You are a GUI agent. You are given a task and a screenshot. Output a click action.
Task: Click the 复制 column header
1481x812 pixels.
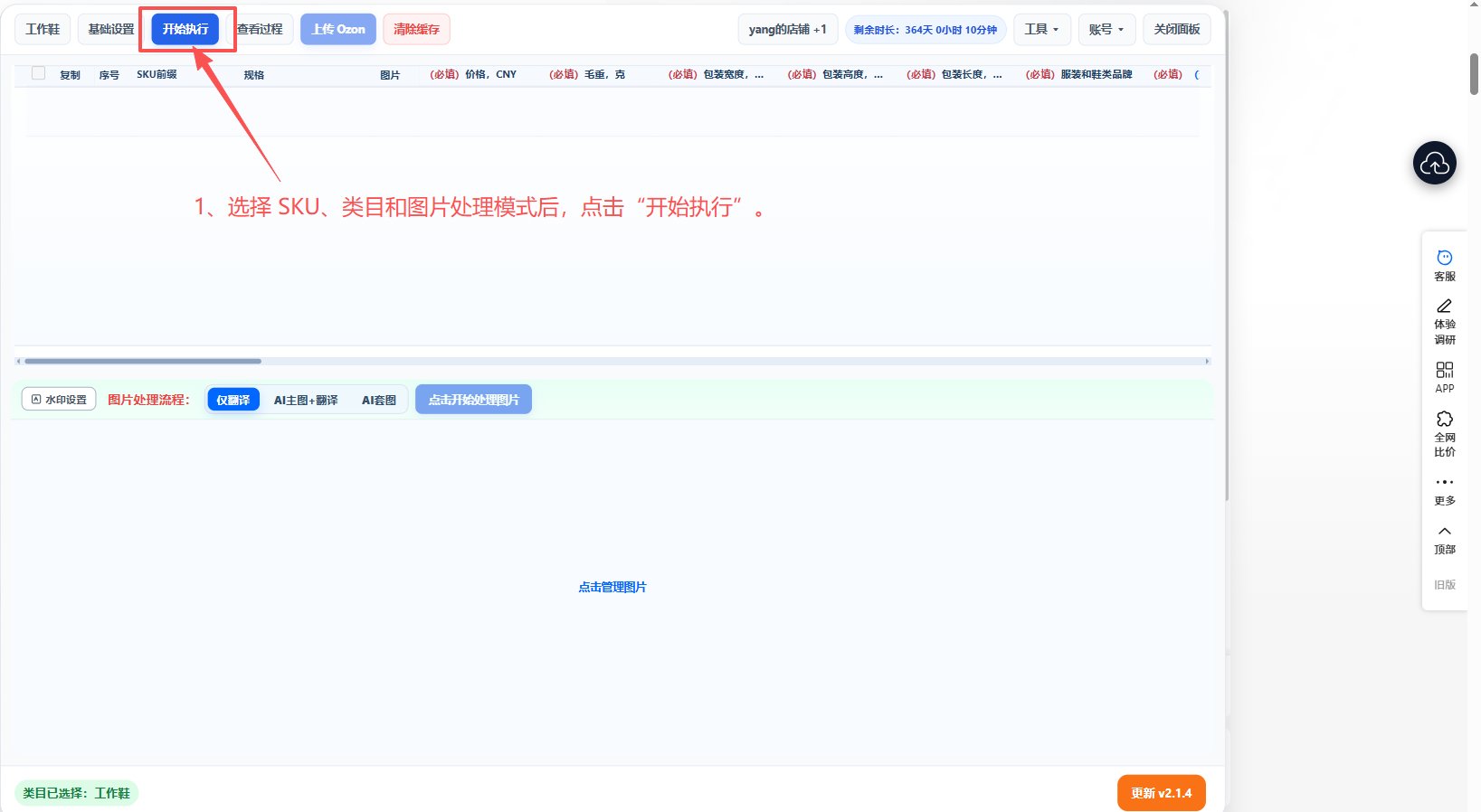71,75
